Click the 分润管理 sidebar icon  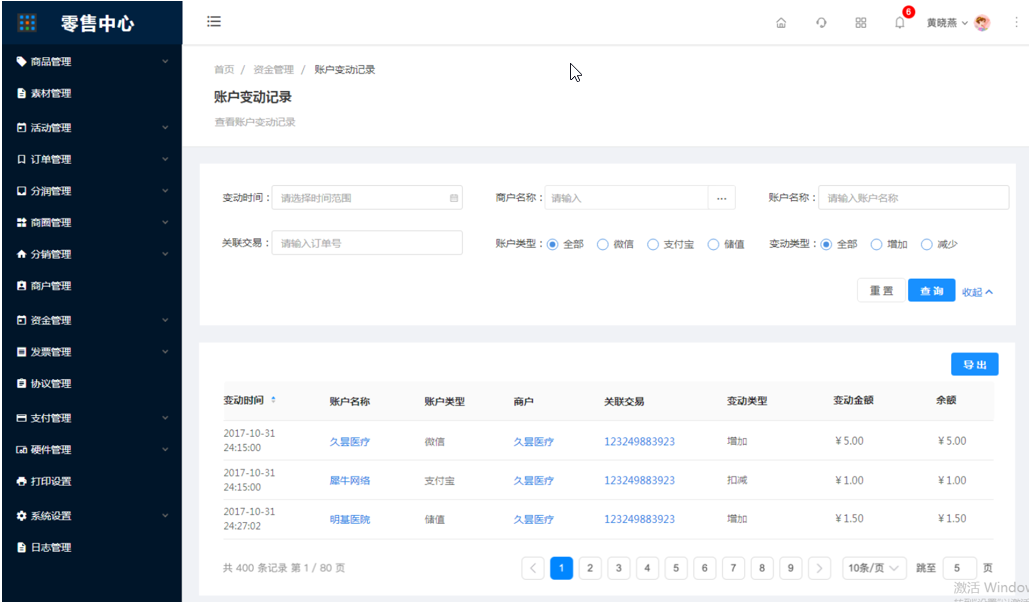21,191
